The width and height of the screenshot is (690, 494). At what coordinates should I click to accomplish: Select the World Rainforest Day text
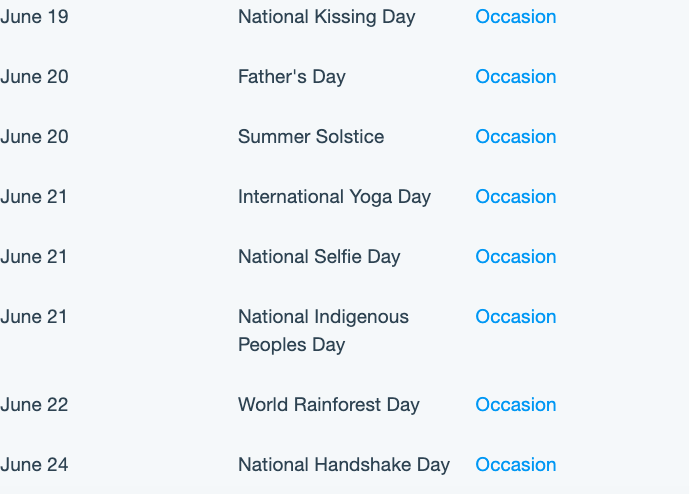pos(329,406)
